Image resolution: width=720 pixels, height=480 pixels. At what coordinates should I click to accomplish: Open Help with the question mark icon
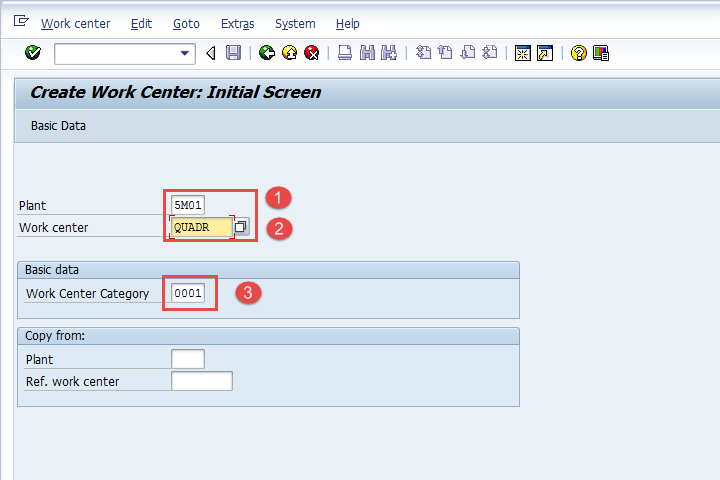578,53
